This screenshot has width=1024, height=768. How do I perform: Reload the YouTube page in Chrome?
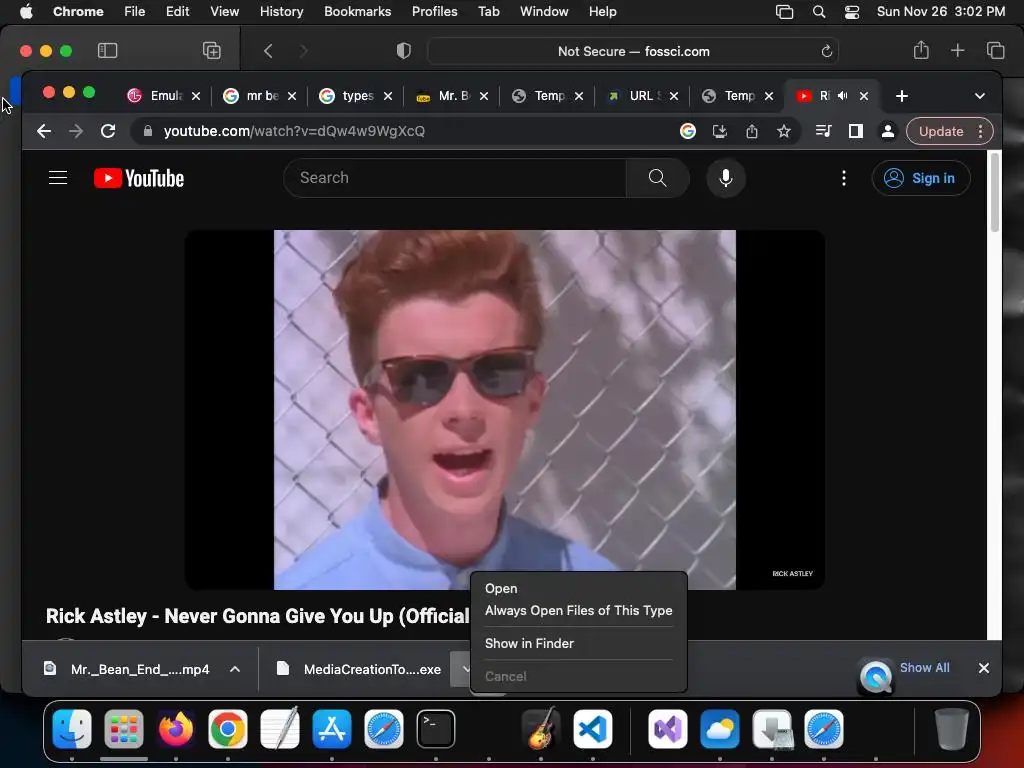click(108, 131)
